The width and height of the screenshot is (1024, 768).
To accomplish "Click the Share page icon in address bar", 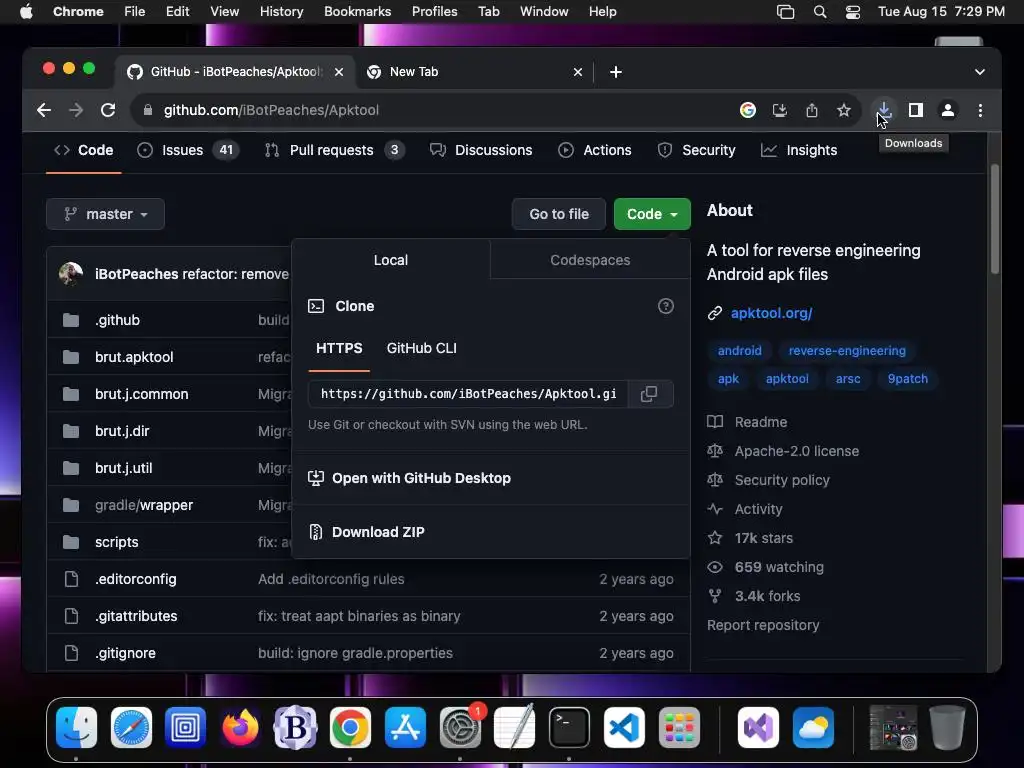I will coord(812,110).
